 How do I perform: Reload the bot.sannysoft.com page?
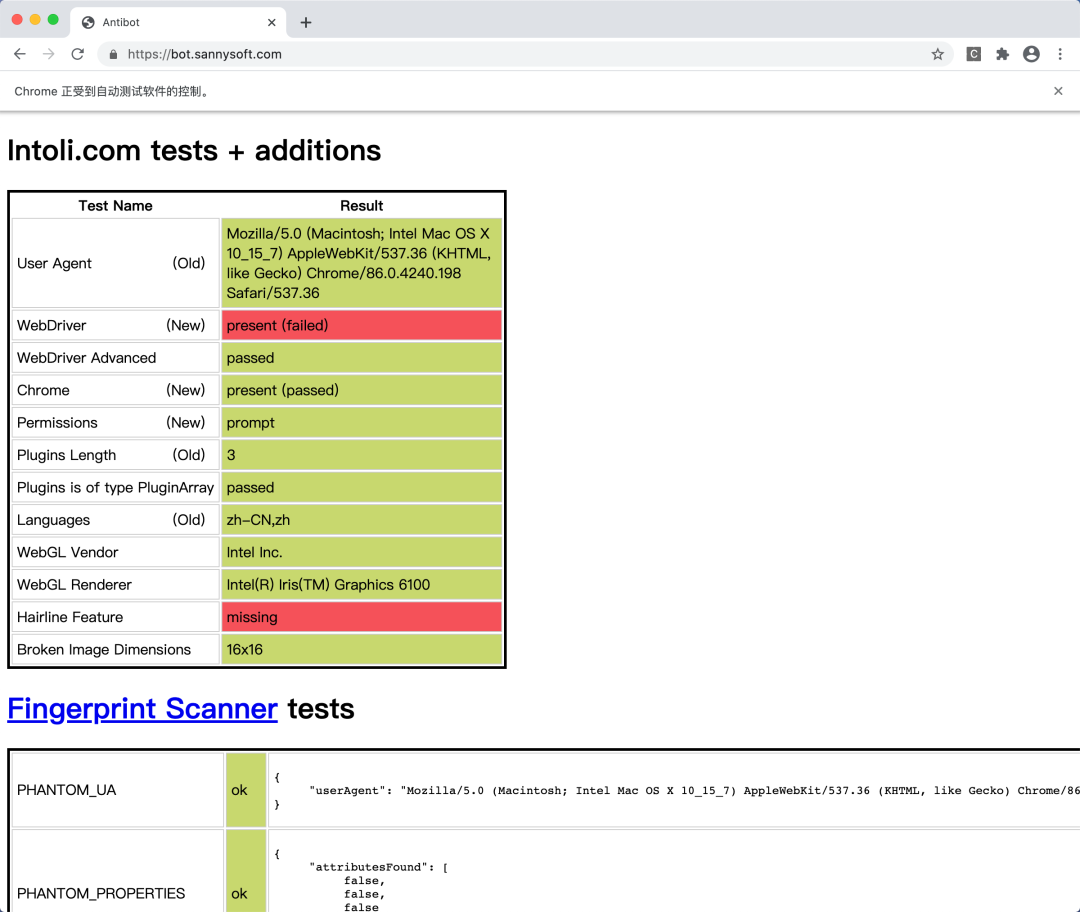[78, 54]
